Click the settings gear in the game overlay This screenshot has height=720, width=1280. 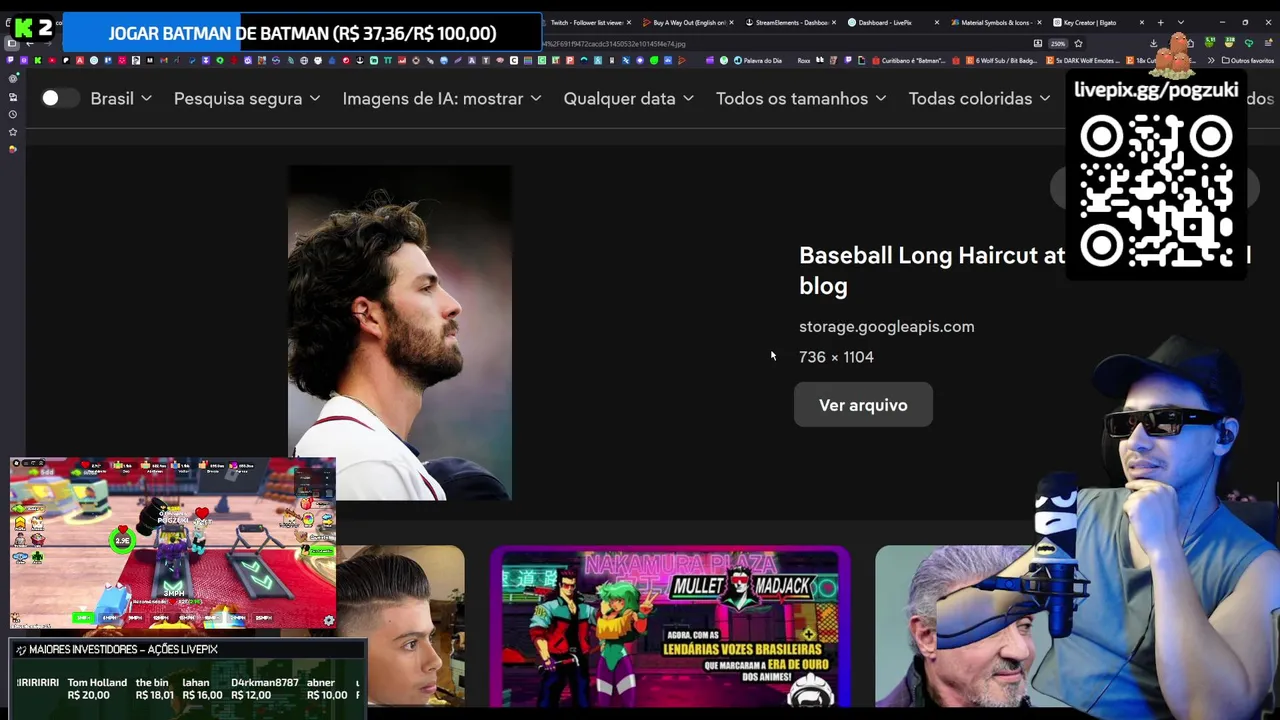pos(328,620)
